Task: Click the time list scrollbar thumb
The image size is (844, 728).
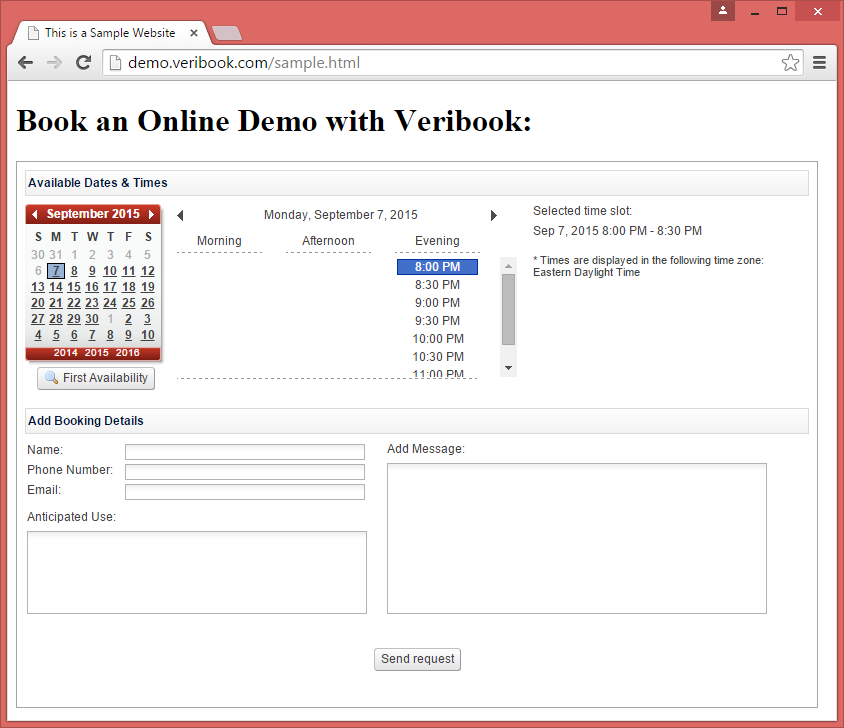Action: coord(508,309)
